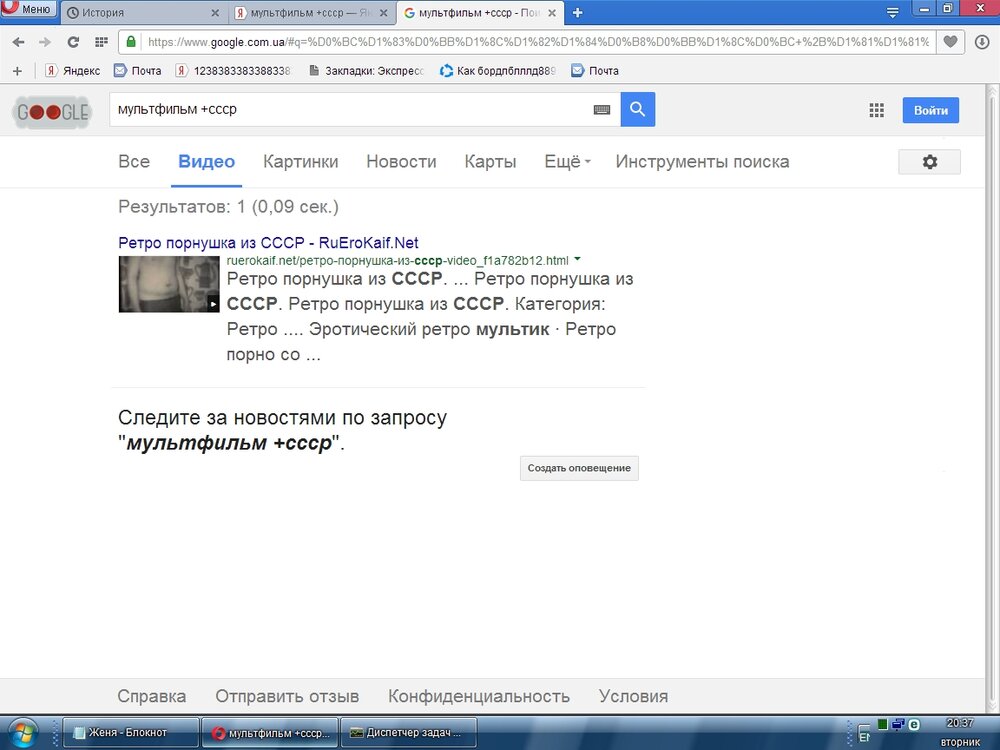
Task: Click into the Google search text field
Action: 350,110
